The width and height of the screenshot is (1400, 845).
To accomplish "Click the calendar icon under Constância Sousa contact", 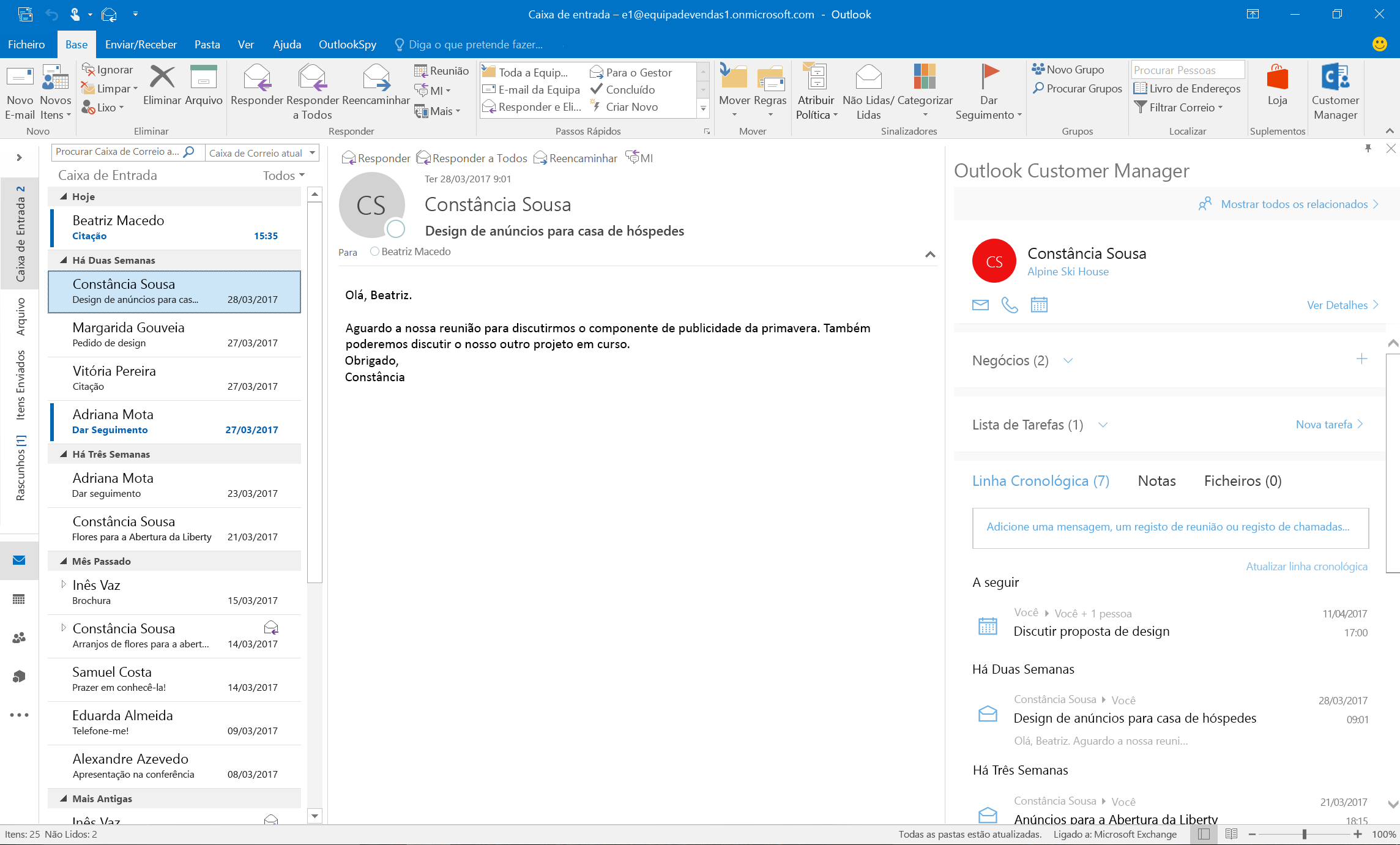I will (1039, 304).
